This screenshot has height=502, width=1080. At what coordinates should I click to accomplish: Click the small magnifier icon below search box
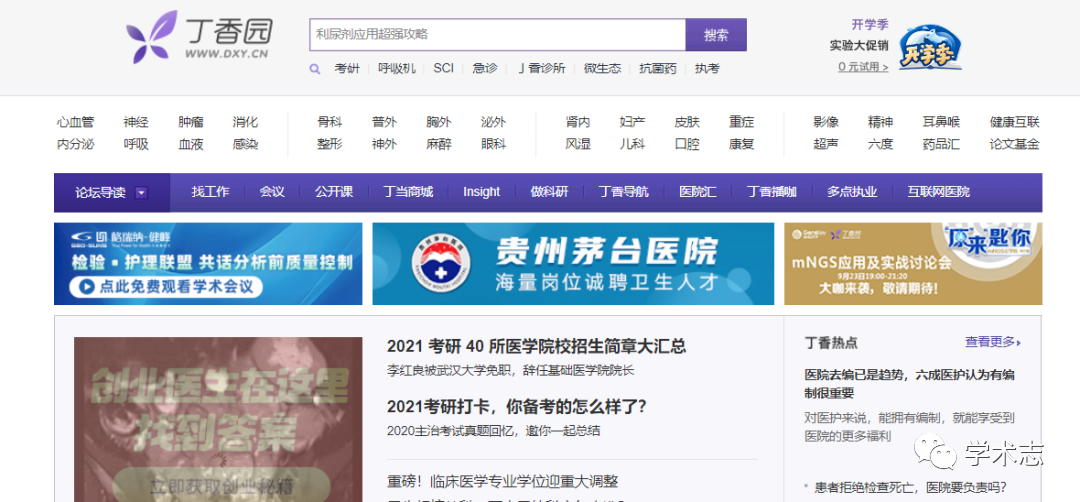tap(315, 69)
